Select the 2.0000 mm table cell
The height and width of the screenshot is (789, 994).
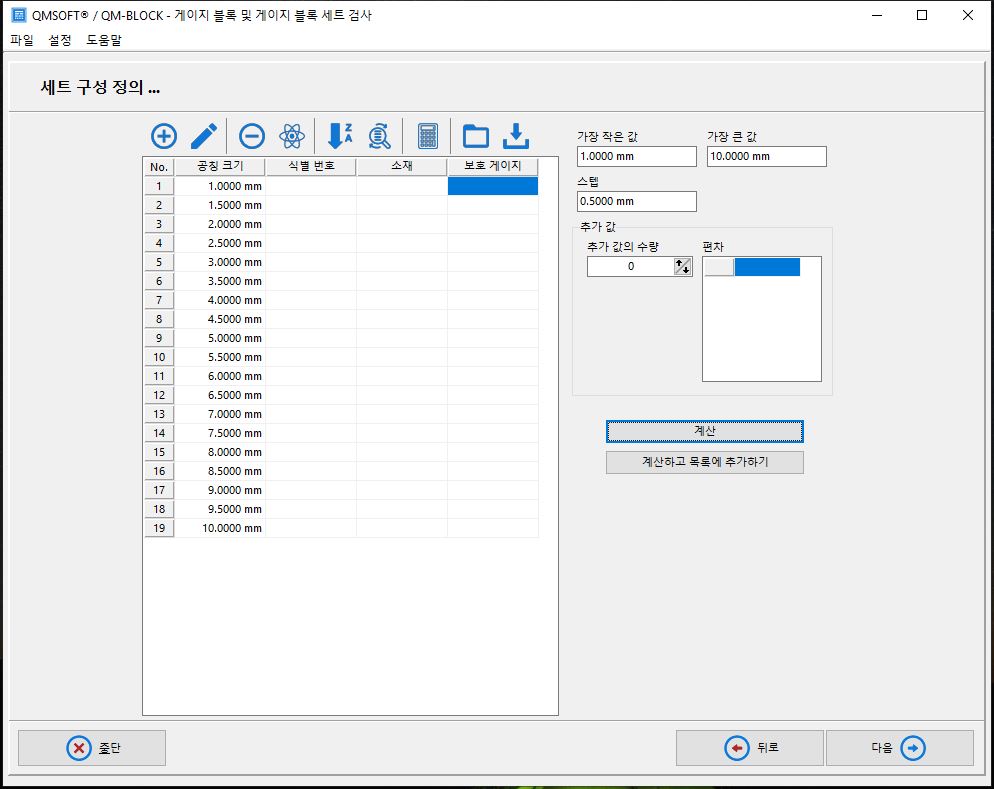click(220, 224)
